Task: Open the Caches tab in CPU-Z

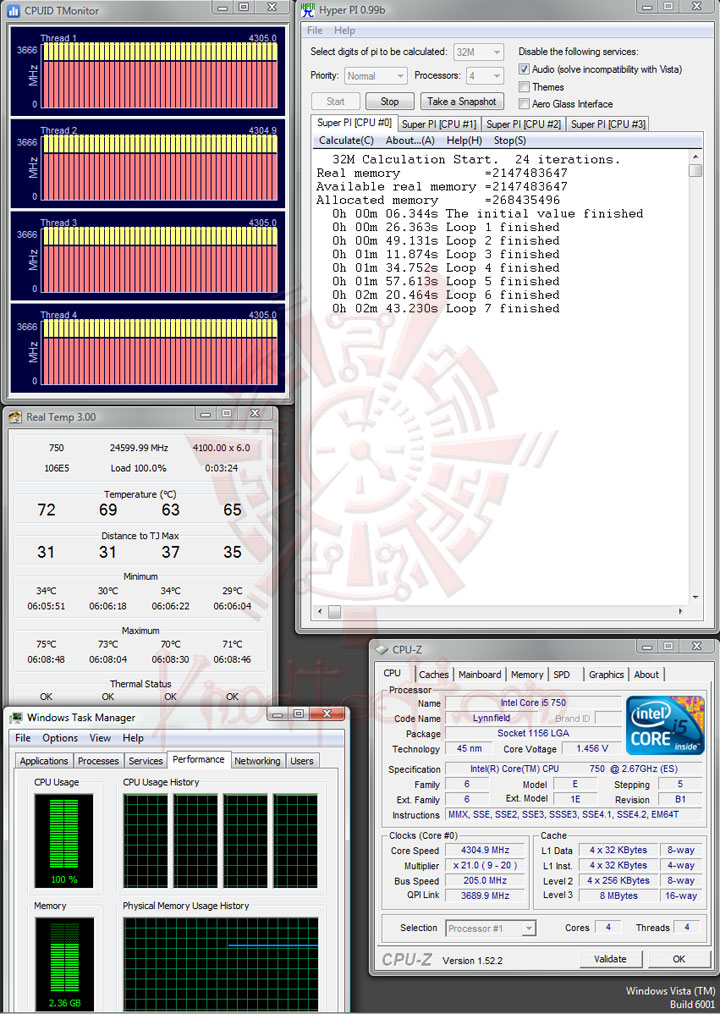Action: click(x=433, y=674)
